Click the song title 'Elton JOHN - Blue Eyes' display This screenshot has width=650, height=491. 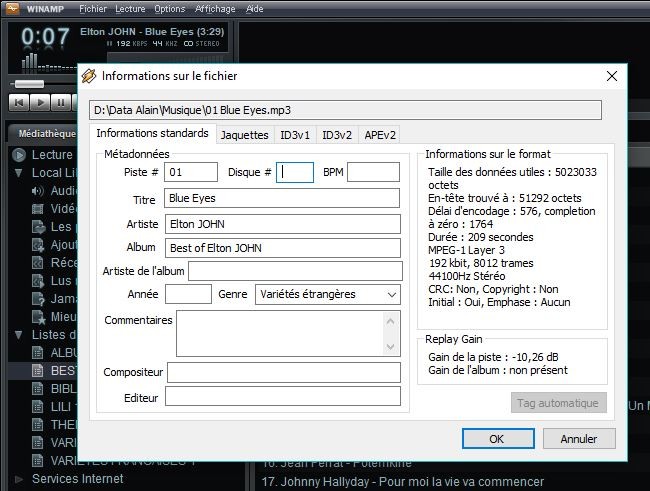152,32
